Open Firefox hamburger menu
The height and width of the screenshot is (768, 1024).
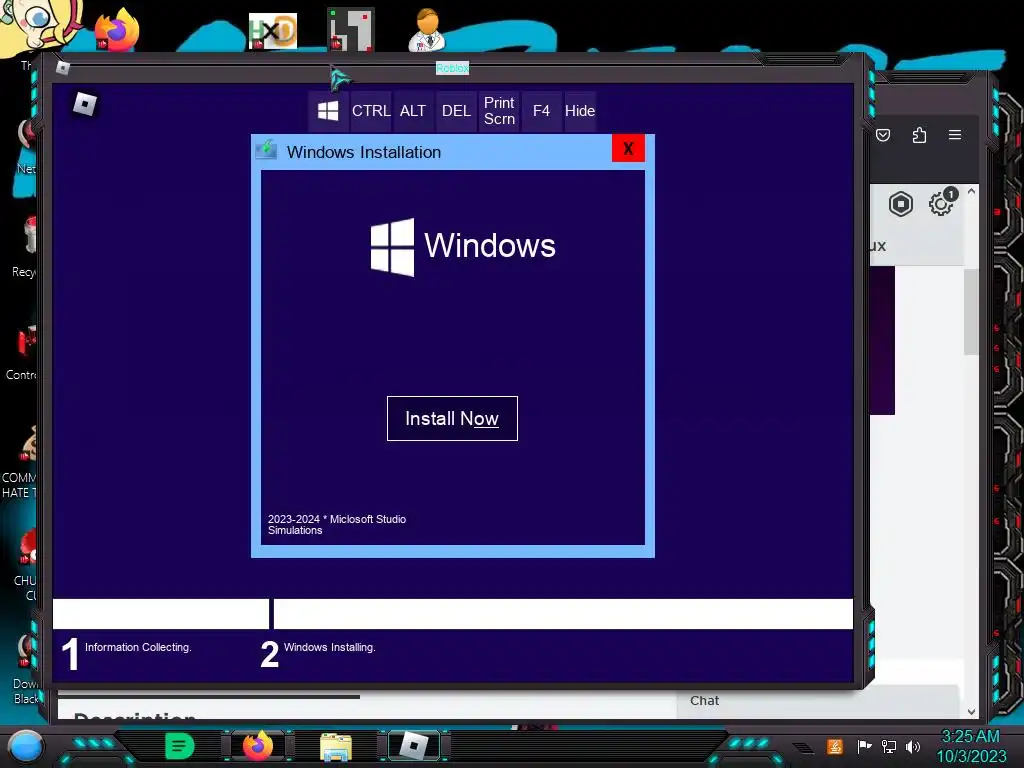click(955, 135)
